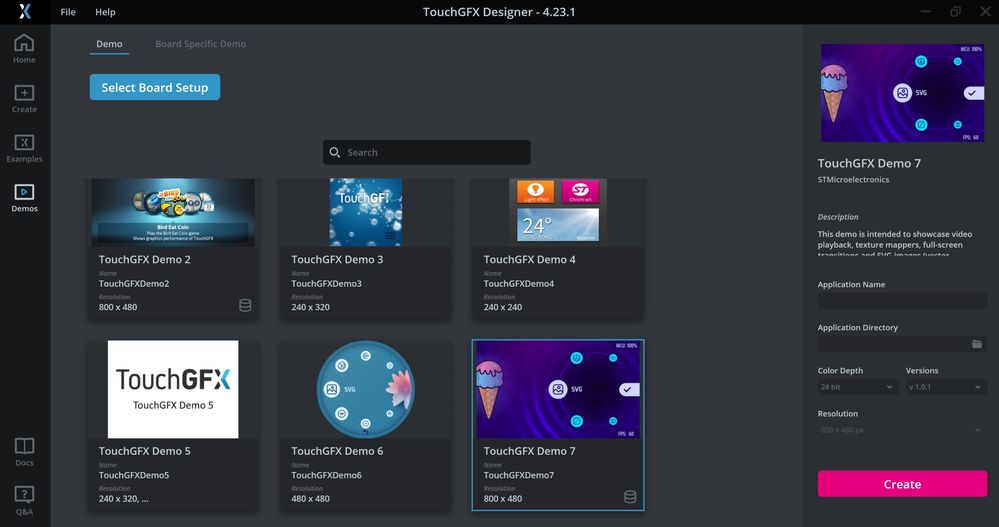Open the Color Depth 24 bit dropdown
The image size is (999, 527).
tap(858, 387)
